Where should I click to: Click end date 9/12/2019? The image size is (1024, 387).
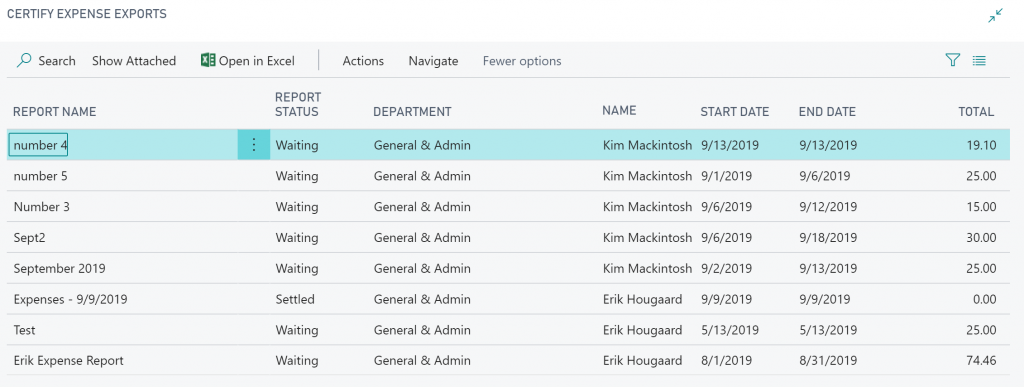tap(828, 207)
